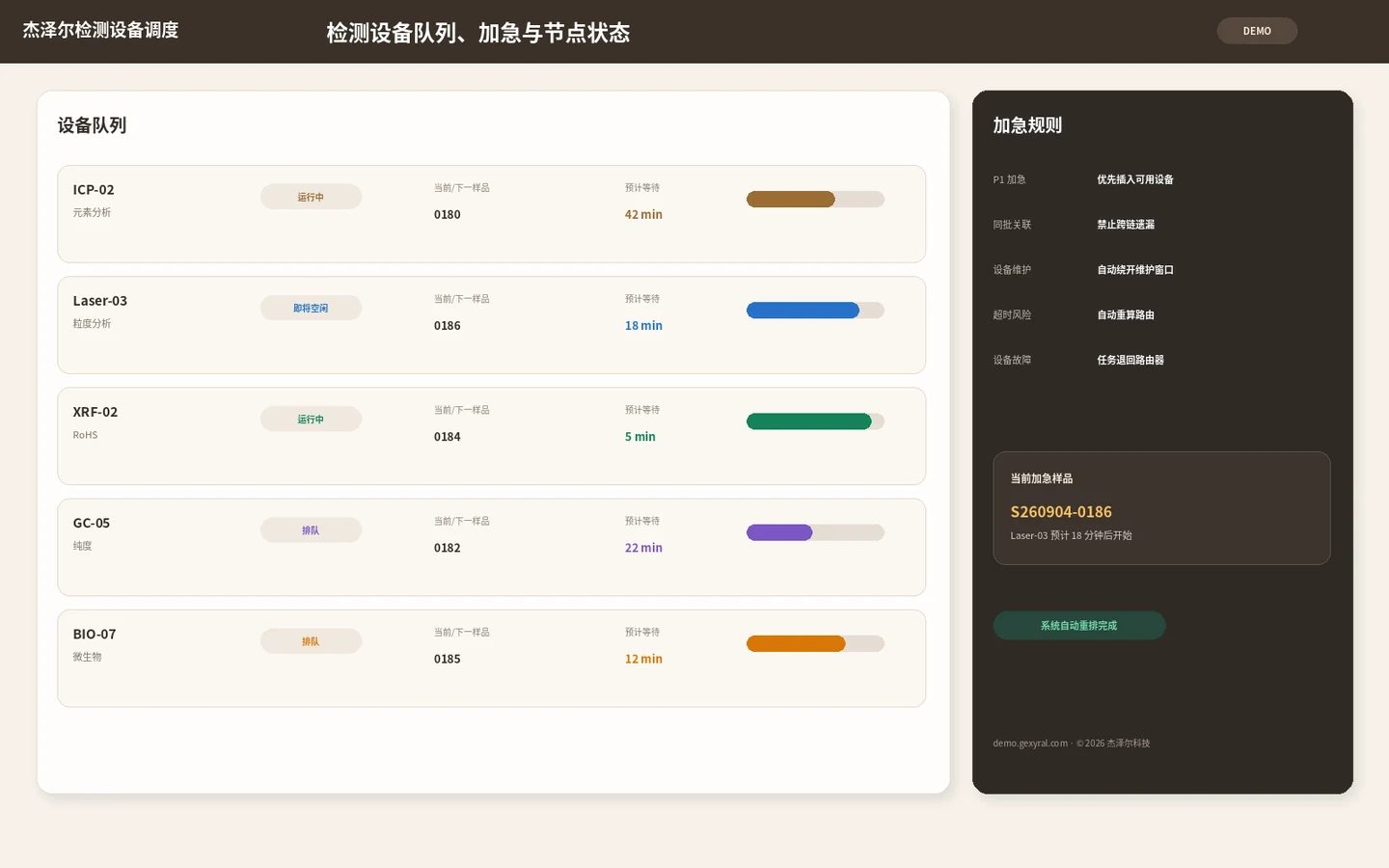Click the 元素分析 subtitle under ICP-02
Screen dimensions: 1389x868
92,212
